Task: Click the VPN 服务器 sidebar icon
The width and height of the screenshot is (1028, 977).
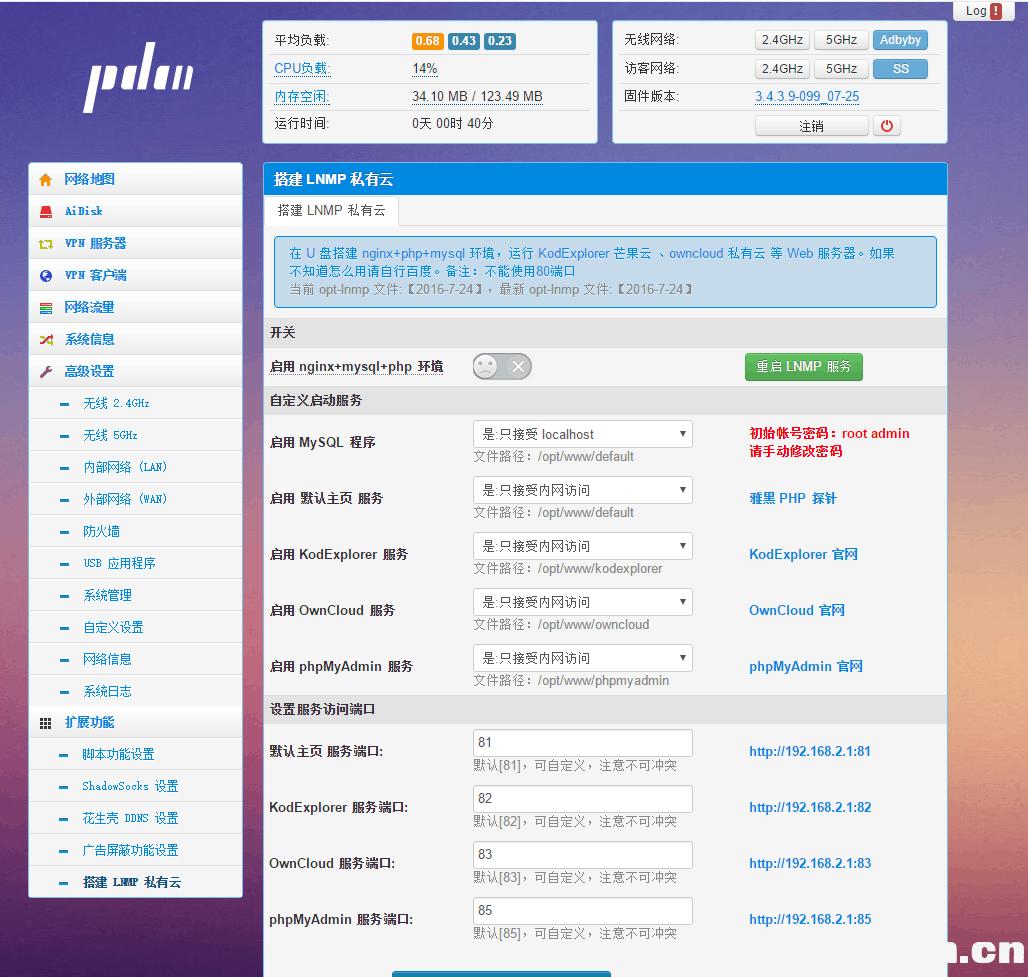Action: pos(45,244)
